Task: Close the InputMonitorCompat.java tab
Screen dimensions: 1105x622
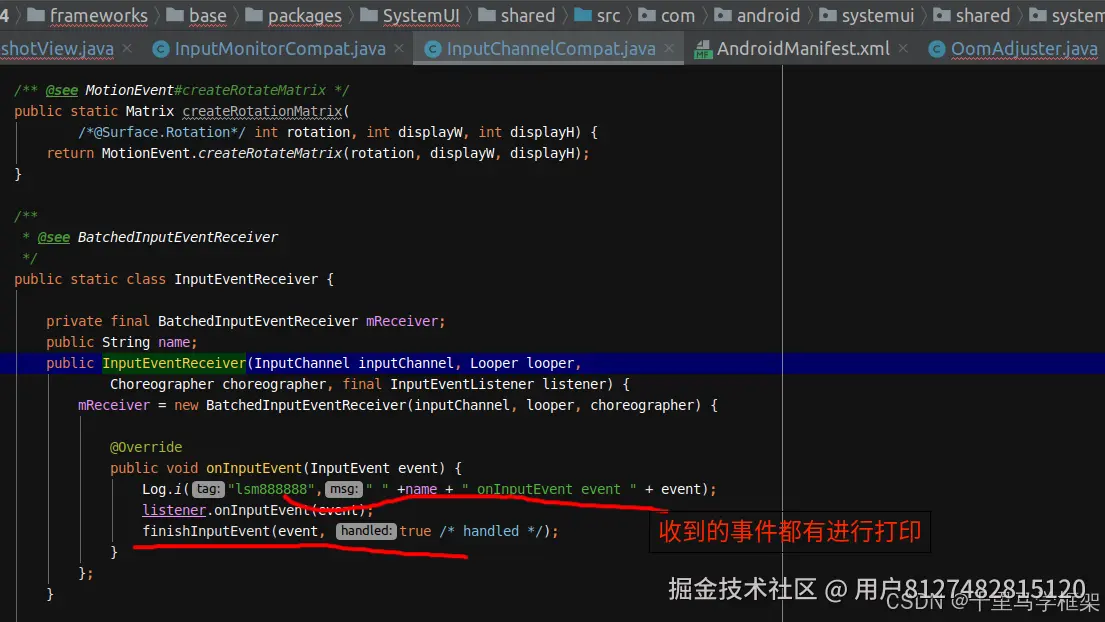Action: click(399, 48)
